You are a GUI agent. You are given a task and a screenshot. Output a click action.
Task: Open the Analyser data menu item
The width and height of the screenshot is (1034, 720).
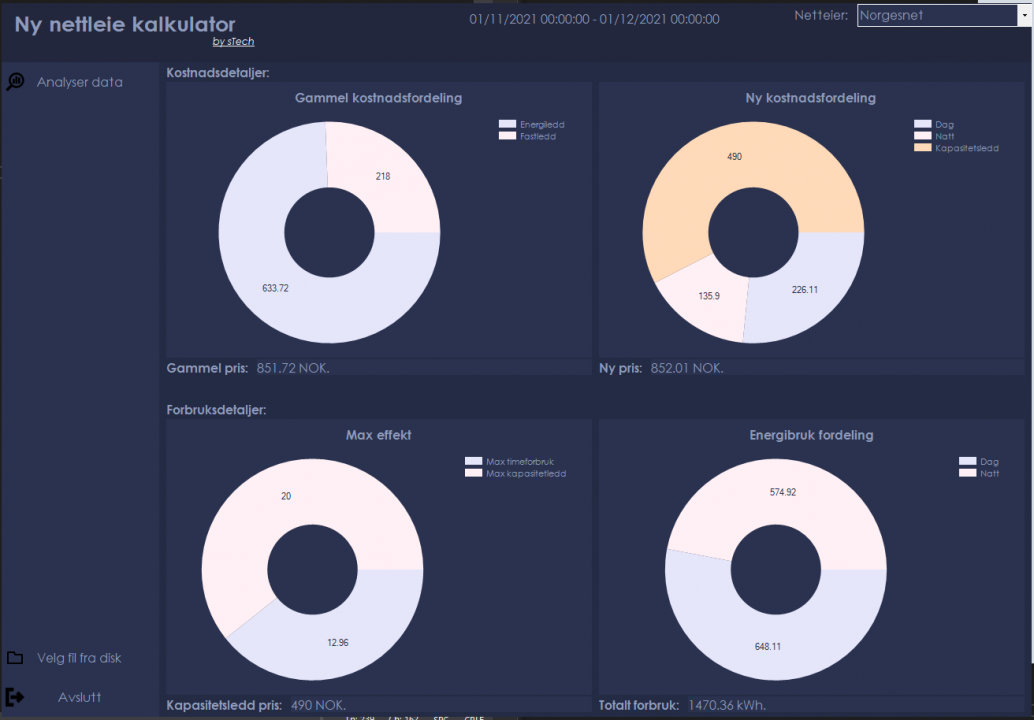[80, 82]
